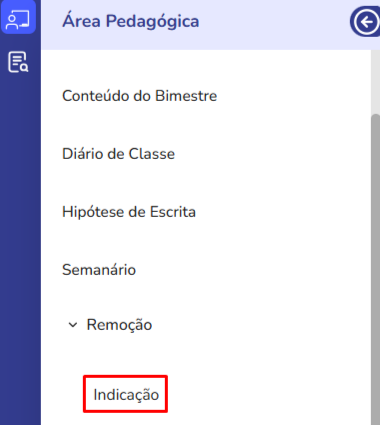Collapse the menu with the back arrow

(366, 22)
